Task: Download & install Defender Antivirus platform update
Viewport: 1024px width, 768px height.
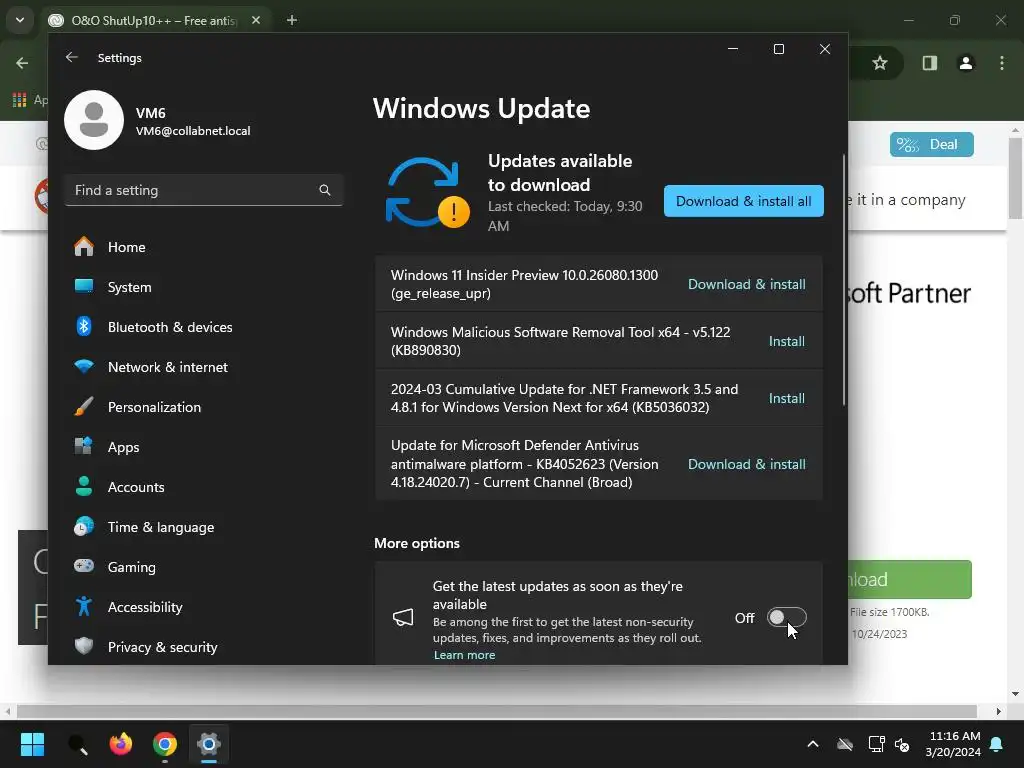Action: pos(746,464)
